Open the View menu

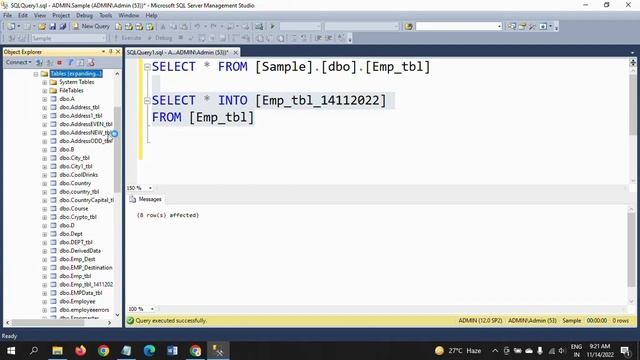pyautogui.click(x=40, y=16)
